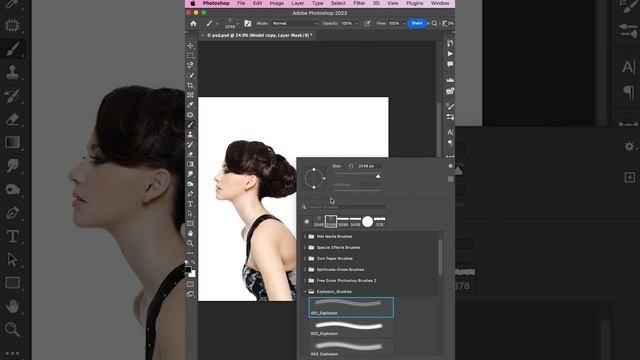Open the Edit menu
The width and height of the screenshot is (640, 360).
[x=257, y=3]
